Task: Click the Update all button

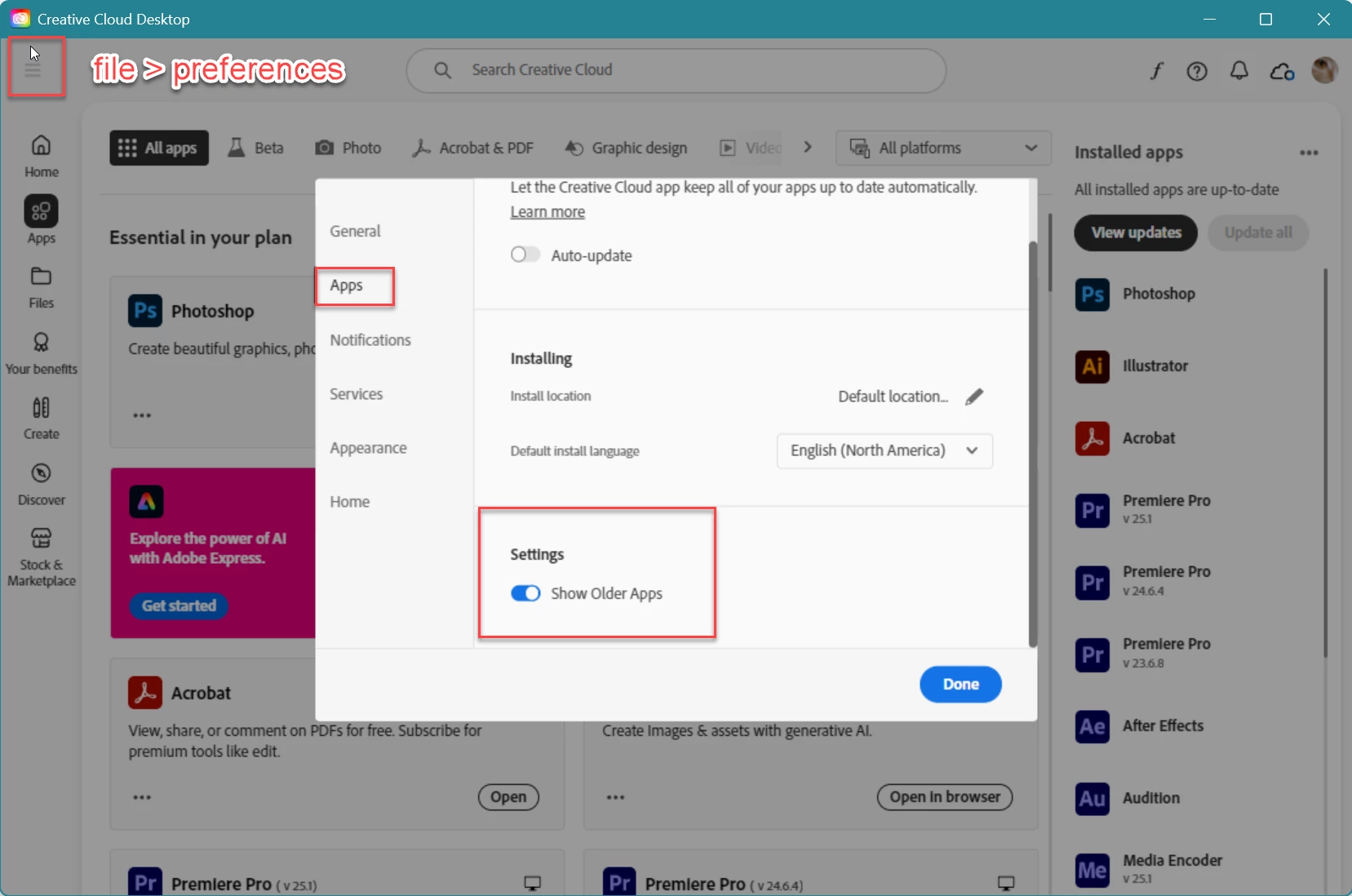Action: [x=1257, y=233]
